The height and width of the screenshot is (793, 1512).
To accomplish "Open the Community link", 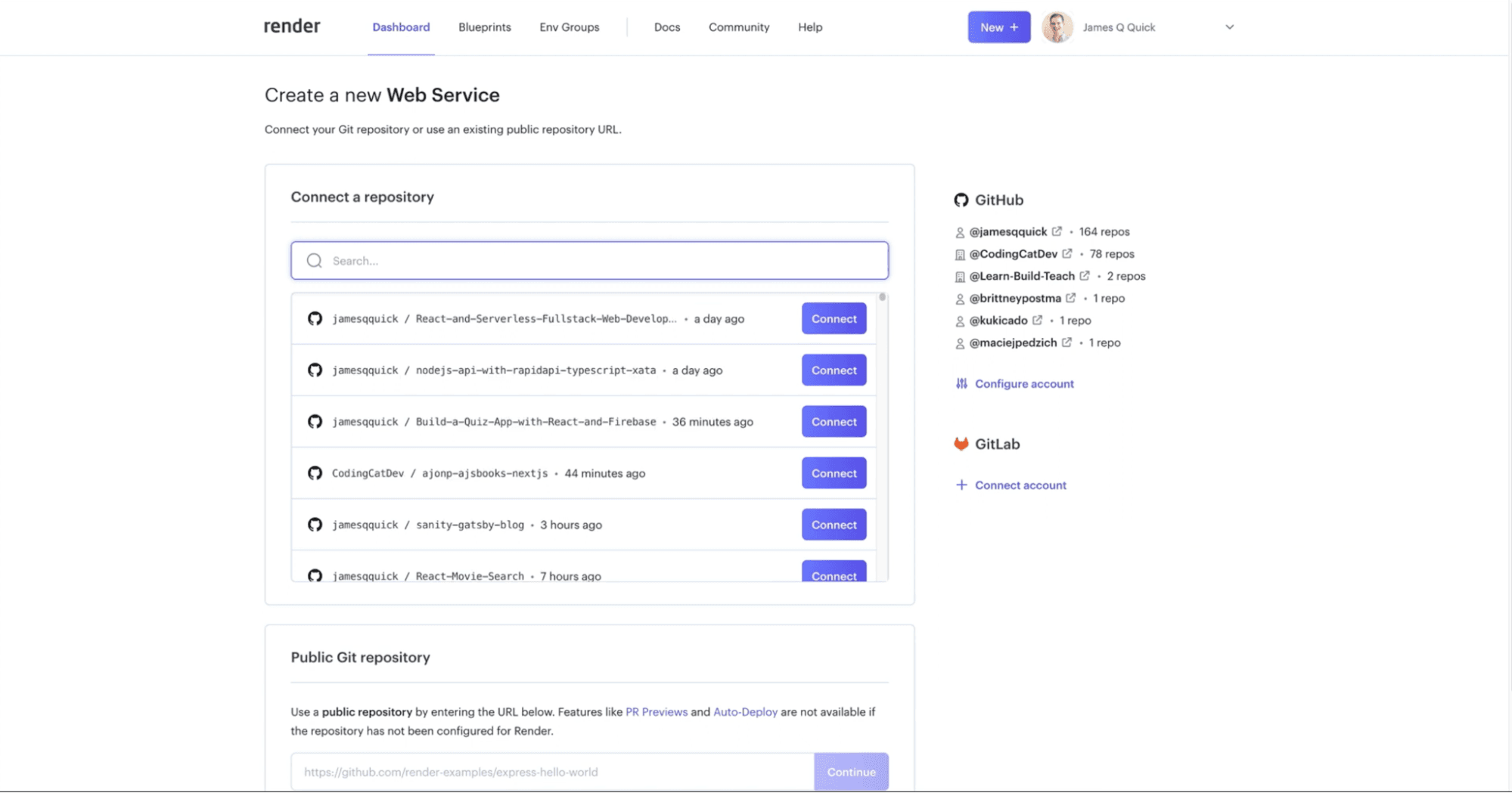I will click(x=739, y=27).
